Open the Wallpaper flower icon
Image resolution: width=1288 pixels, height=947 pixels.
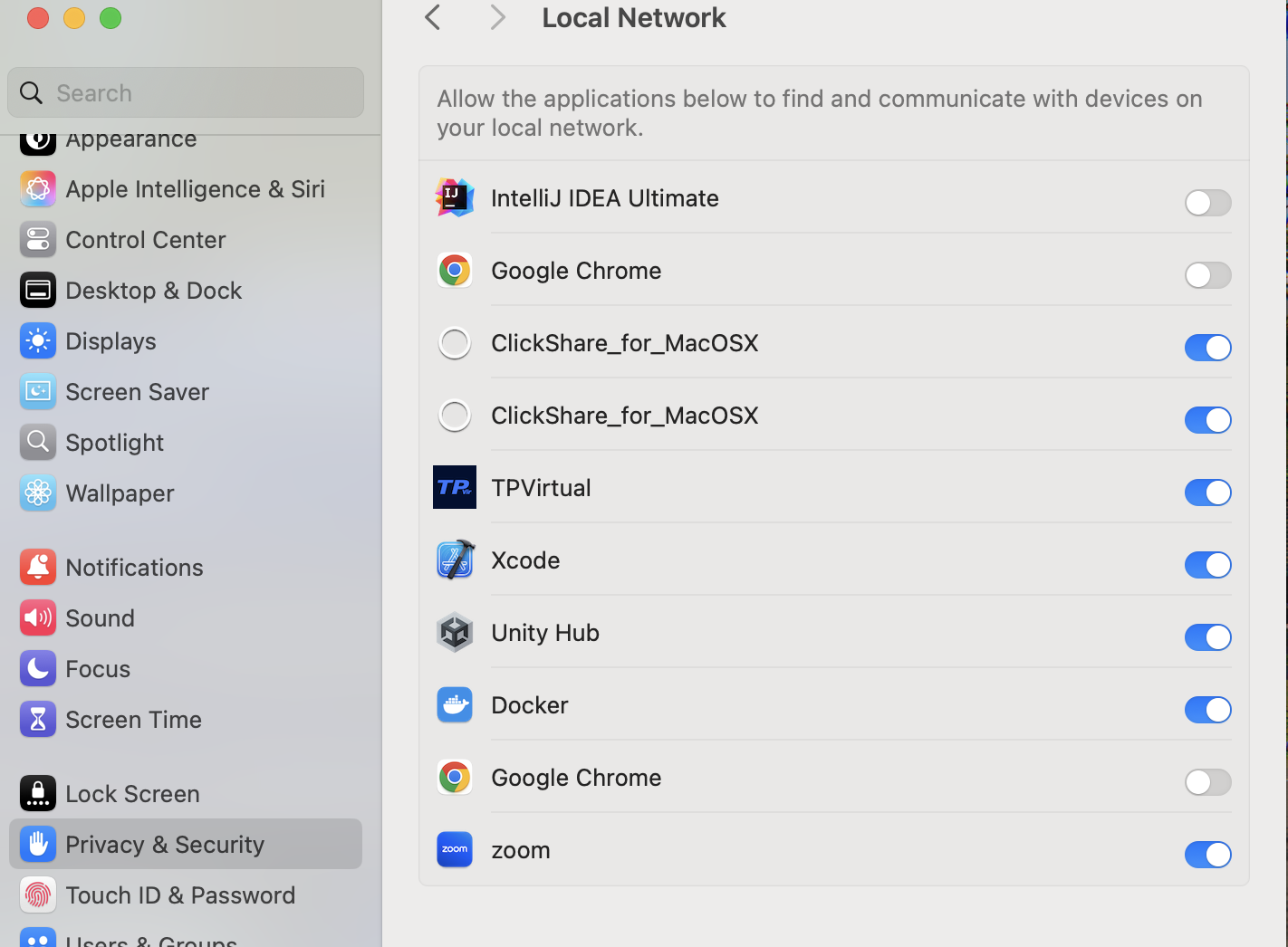point(38,493)
